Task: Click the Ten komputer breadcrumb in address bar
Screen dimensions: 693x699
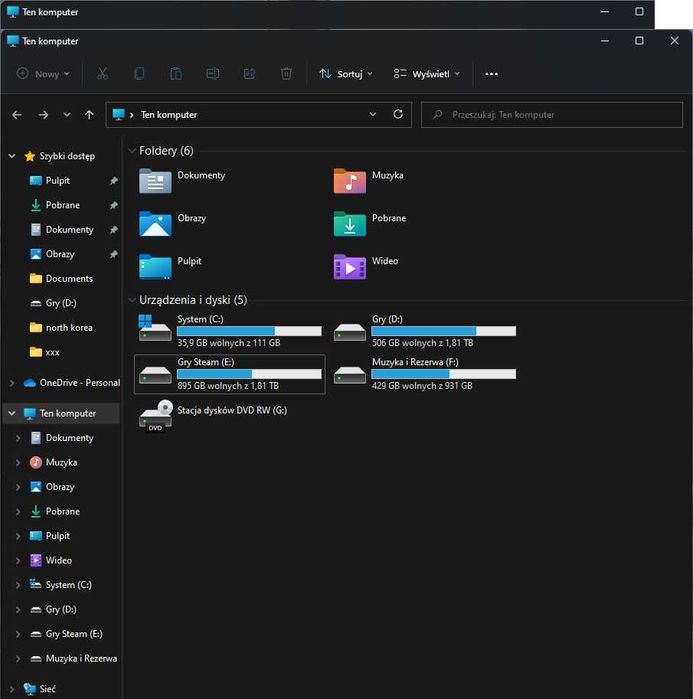Action: click(169, 115)
